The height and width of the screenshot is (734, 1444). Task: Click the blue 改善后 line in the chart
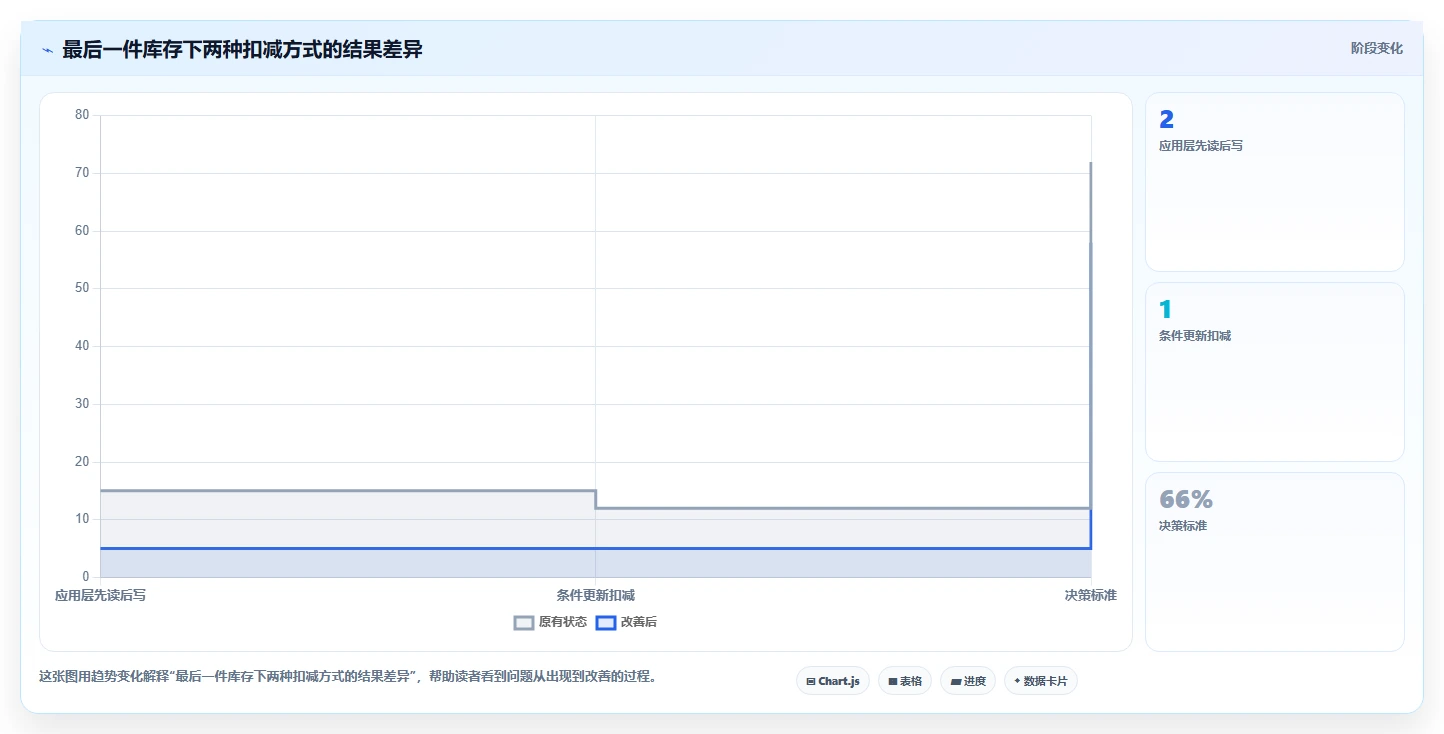click(596, 548)
